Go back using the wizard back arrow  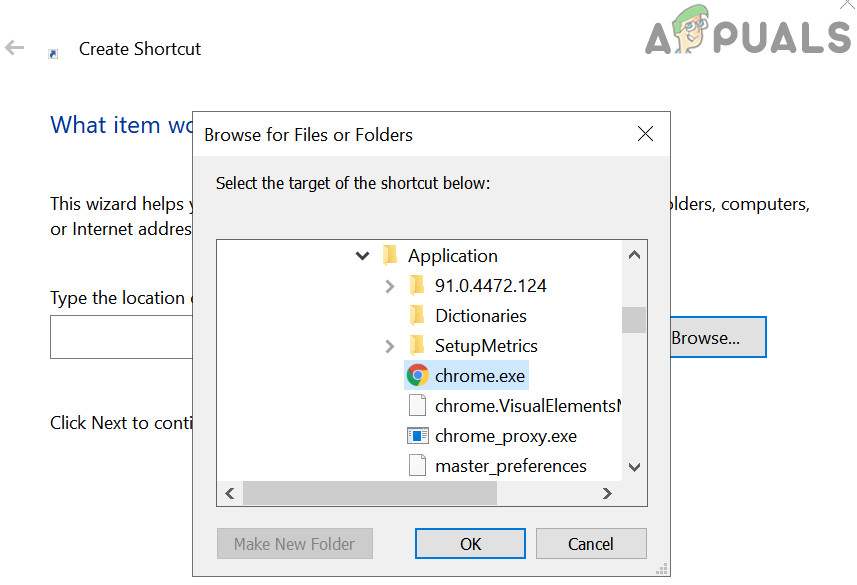tap(15, 48)
